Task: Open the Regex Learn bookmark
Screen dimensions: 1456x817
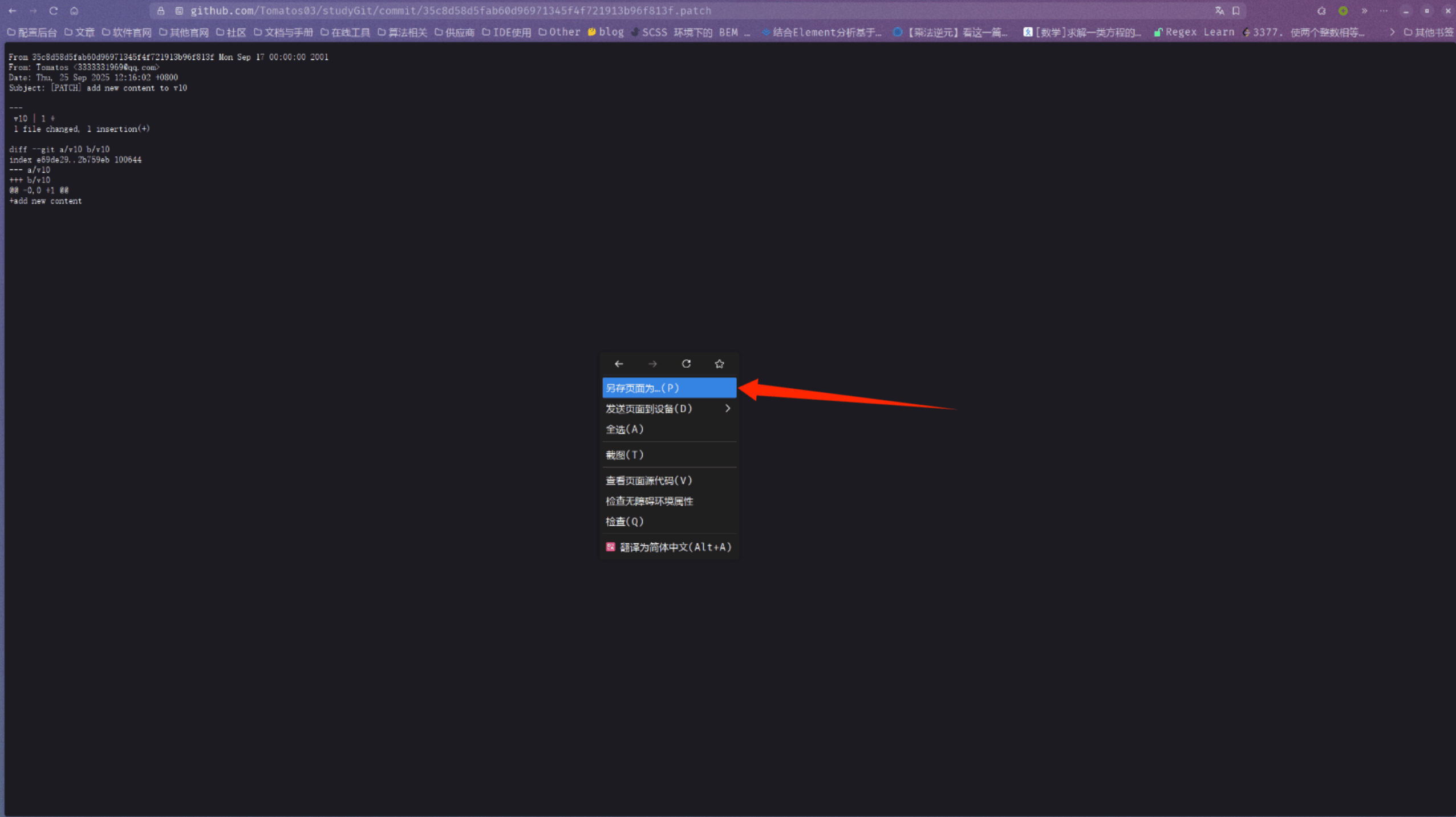Action: pyautogui.click(x=1194, y=32)
